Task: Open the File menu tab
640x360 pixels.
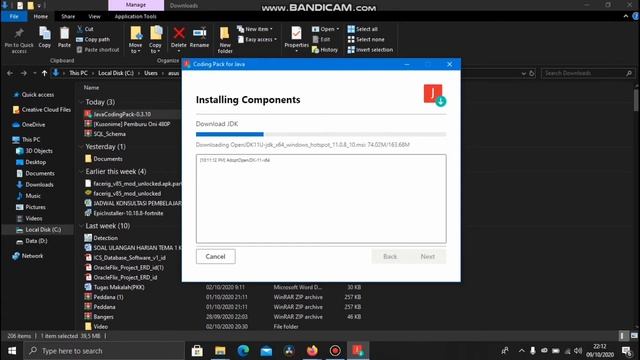Action: (14, 16)
